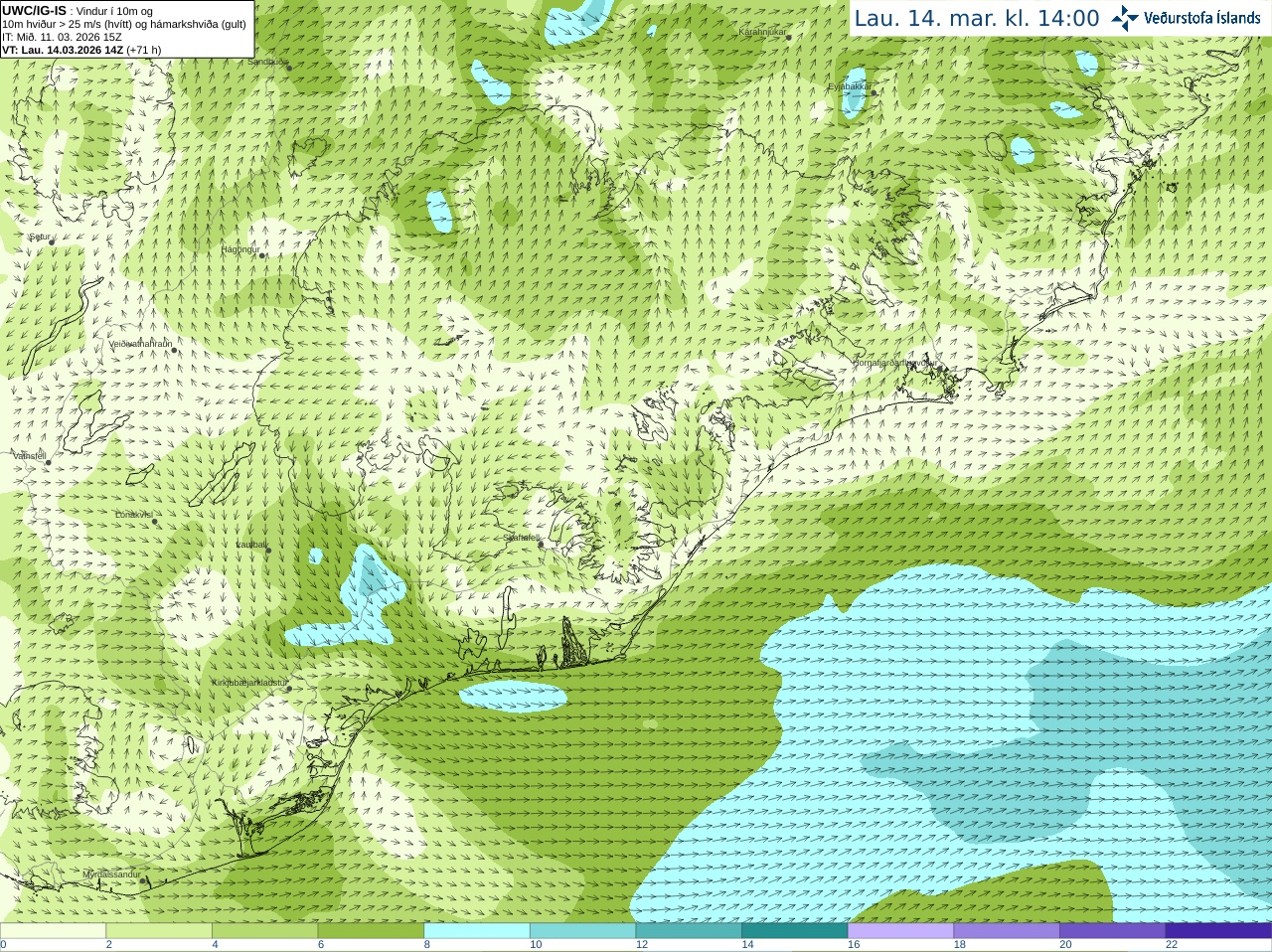1272x952 pixels.
Task: Click the IT: Mið. 11. 03. 2026 15Z line
Action: 62,37
